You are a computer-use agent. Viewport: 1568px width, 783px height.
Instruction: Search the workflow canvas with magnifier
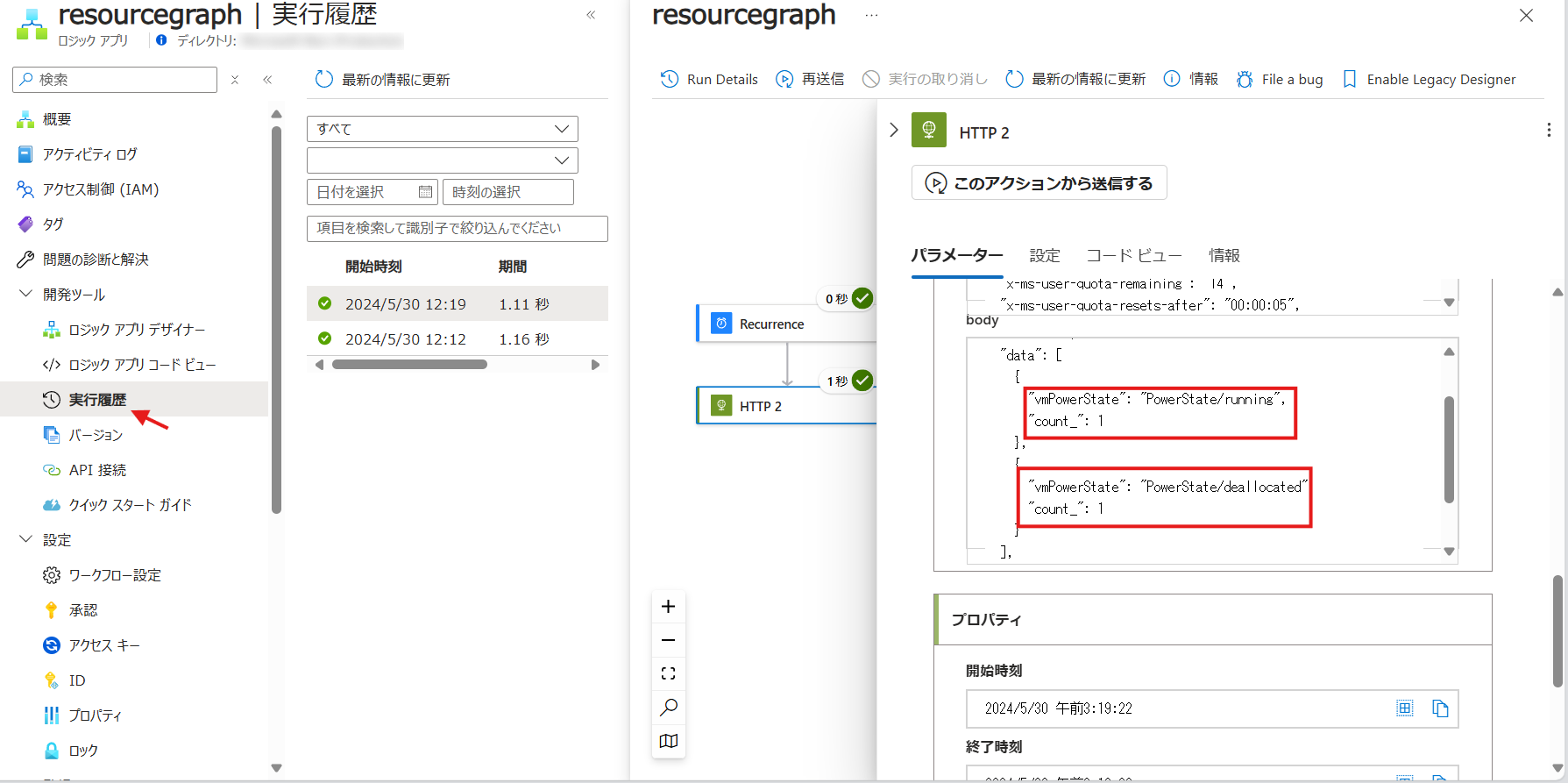point(668,707)
